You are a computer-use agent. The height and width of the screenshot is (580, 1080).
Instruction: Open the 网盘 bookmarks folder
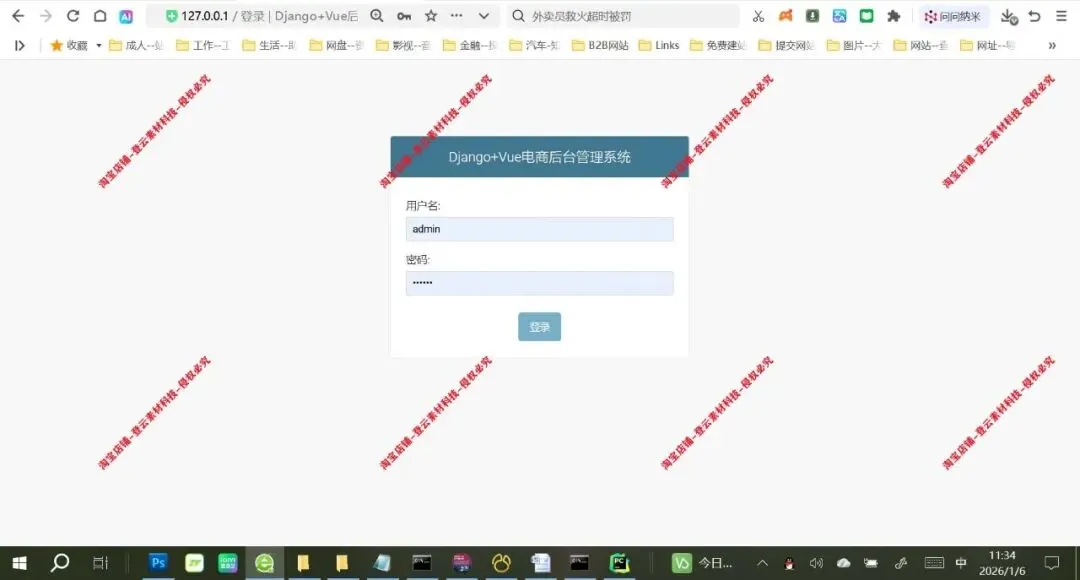336,45
